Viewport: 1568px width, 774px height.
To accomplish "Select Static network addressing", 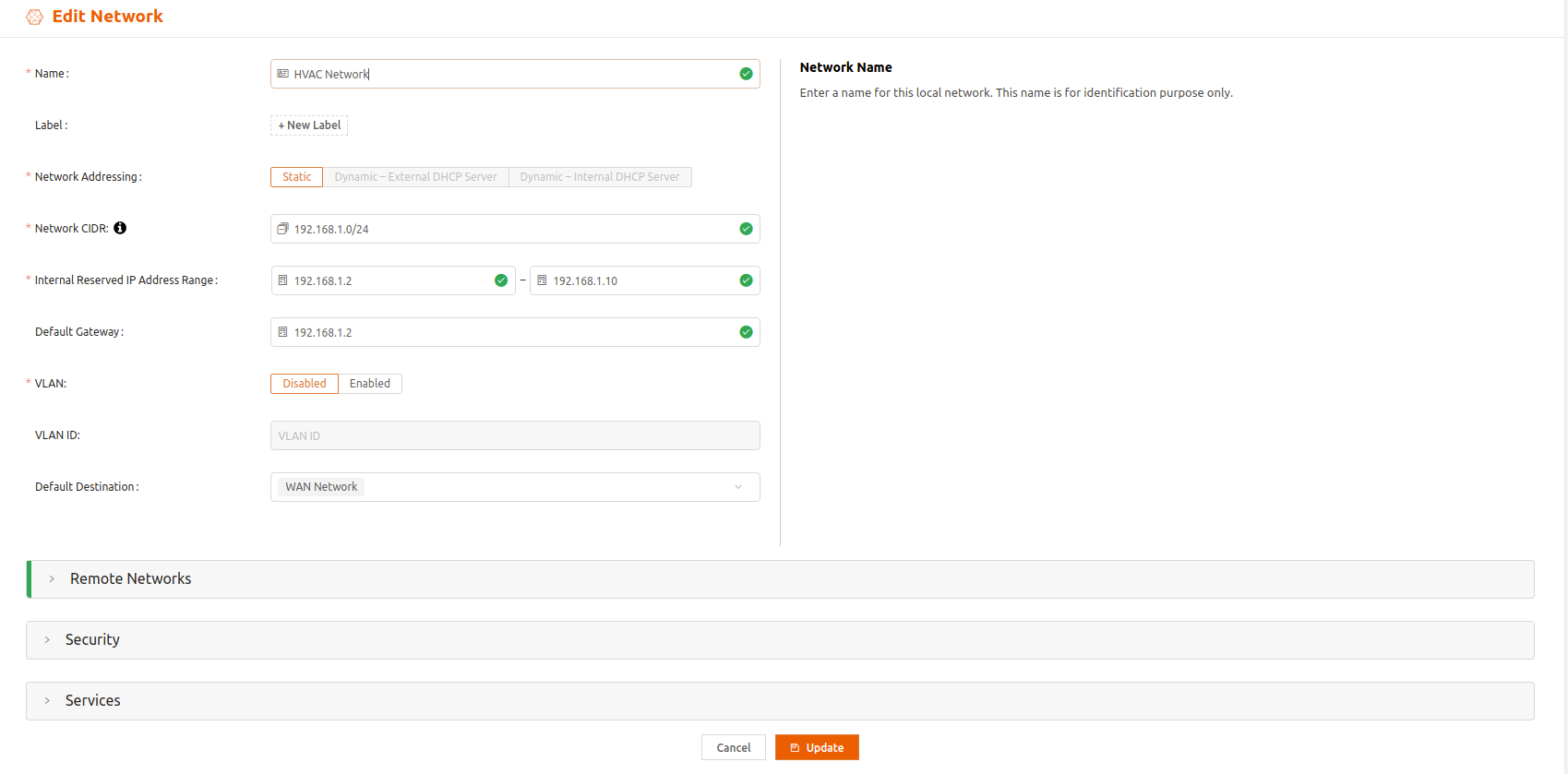I will [x=296, y=177].
